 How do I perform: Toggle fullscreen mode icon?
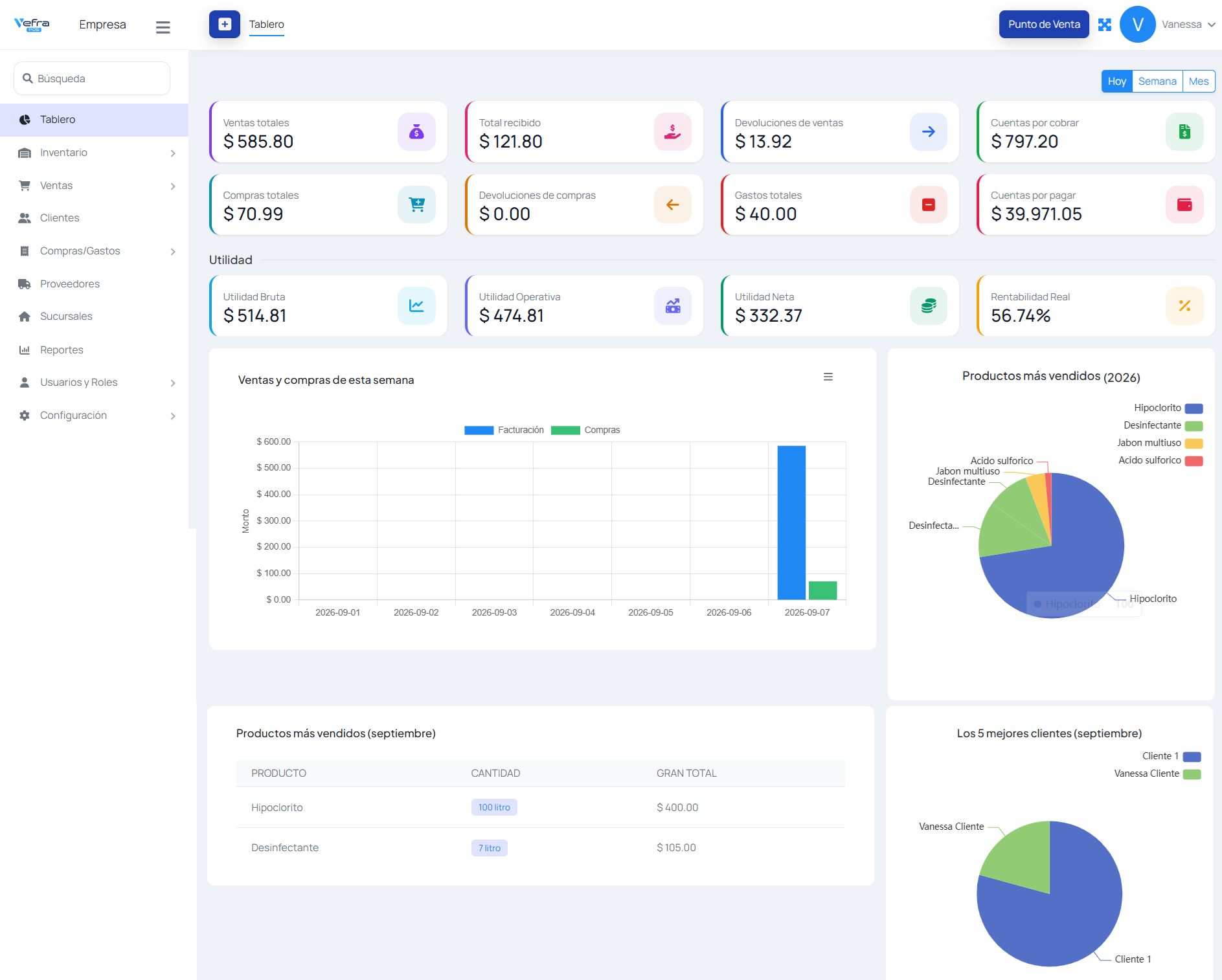(x=1105, y=25)
